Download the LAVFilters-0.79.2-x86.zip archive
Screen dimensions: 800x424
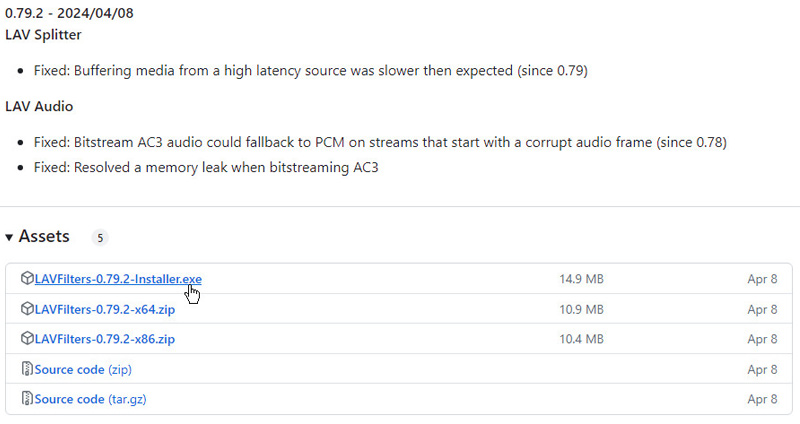(x=104, y=339)
